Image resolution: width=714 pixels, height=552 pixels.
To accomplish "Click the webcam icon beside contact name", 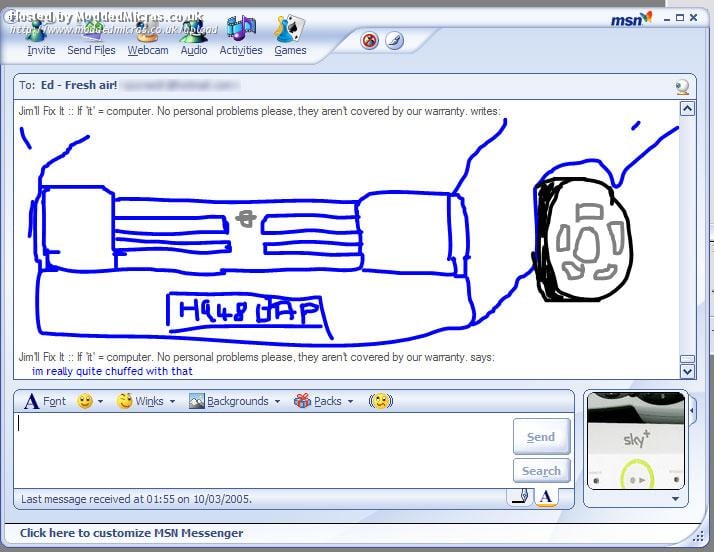I will [x=682, y=86].
